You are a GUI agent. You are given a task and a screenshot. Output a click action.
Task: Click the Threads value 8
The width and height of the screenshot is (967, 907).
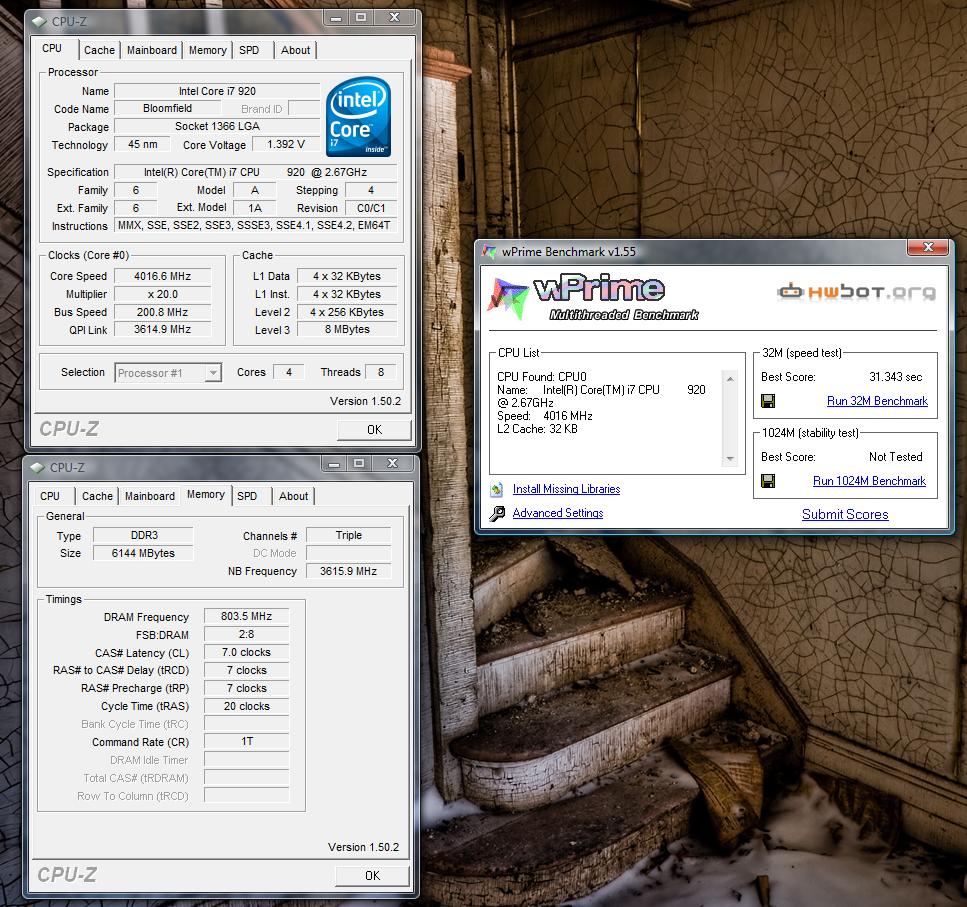tap(381, 372)
